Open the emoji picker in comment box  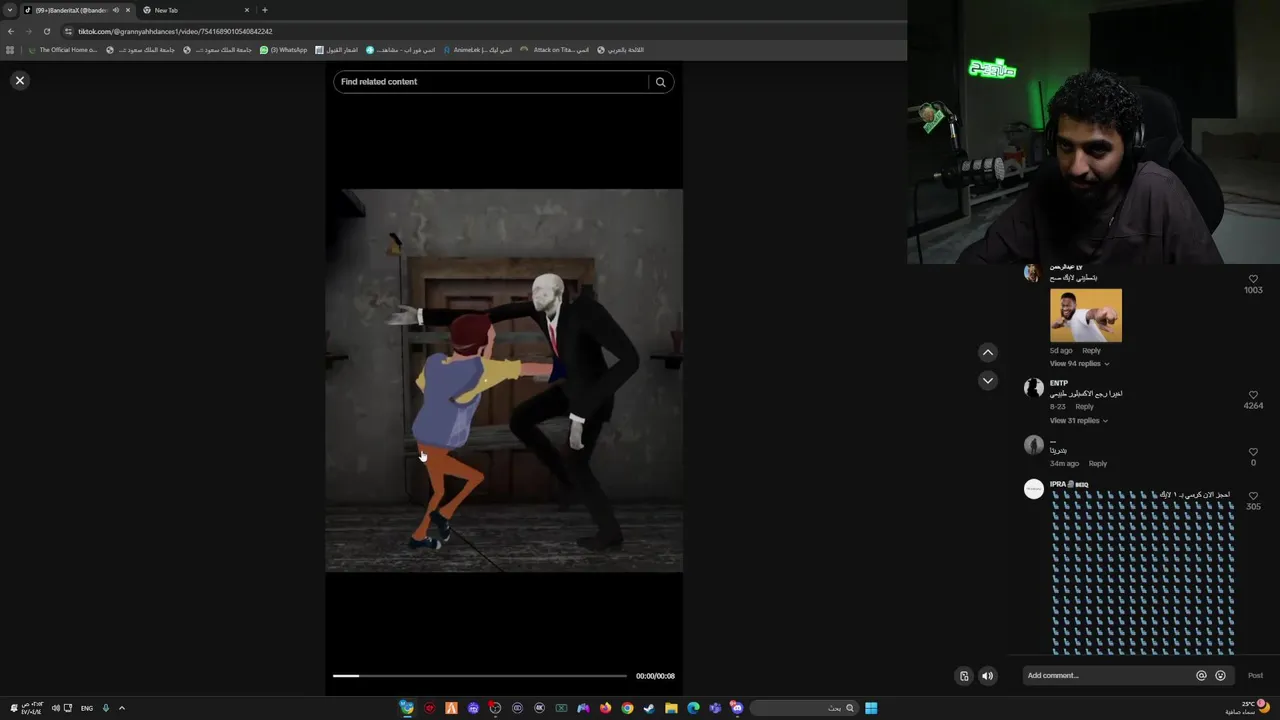[1220, 676]
